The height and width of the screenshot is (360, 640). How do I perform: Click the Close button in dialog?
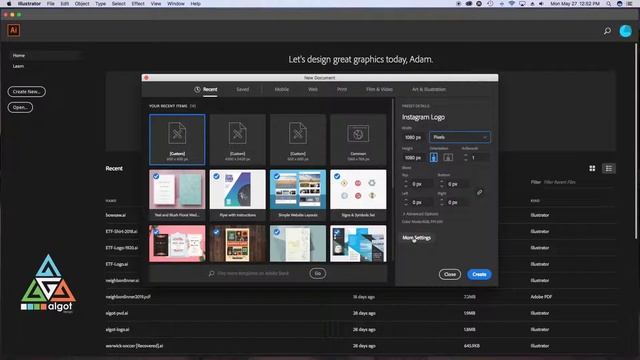[450, 274]
